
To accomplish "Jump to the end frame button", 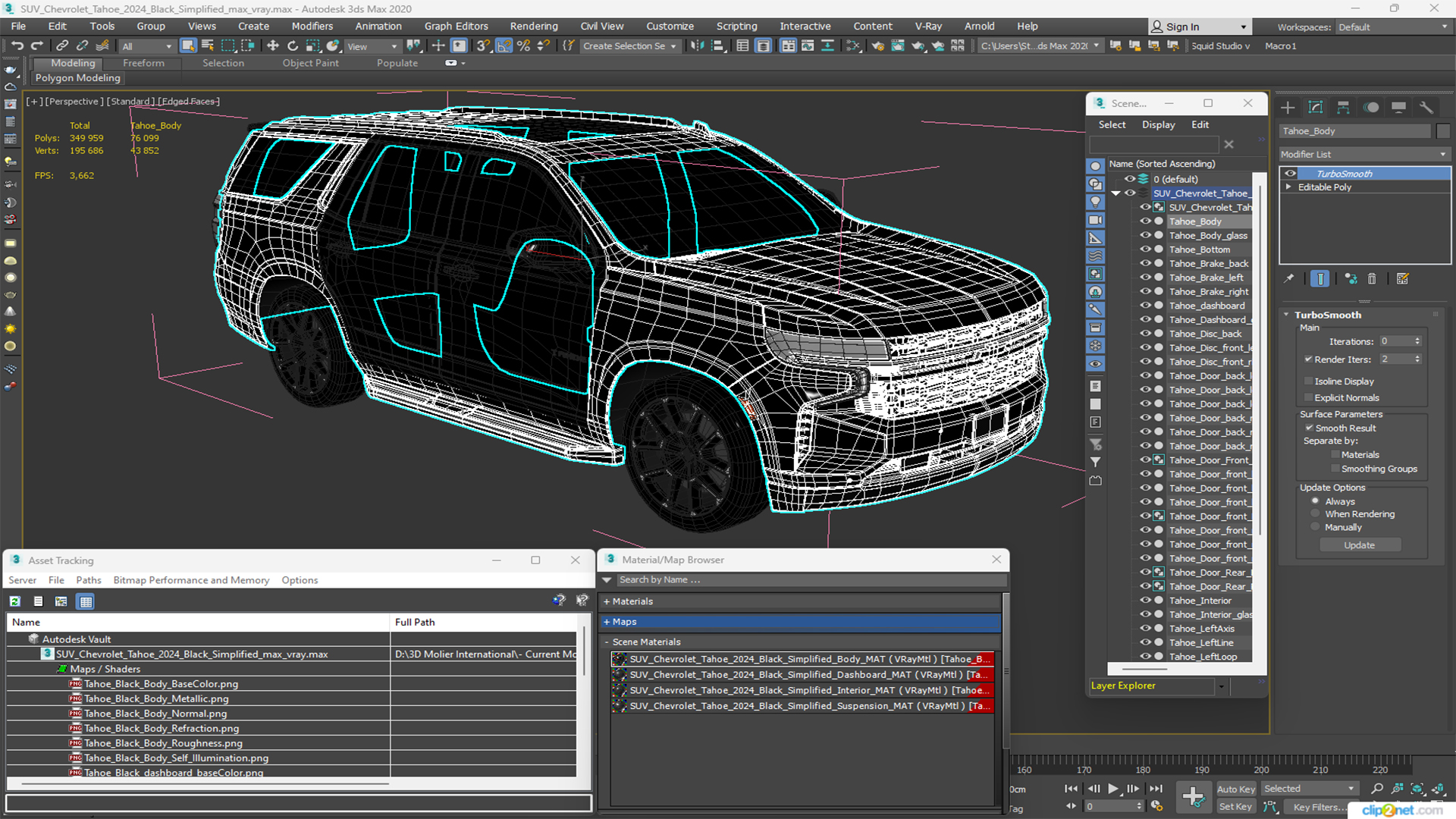I will point(1156,789).
